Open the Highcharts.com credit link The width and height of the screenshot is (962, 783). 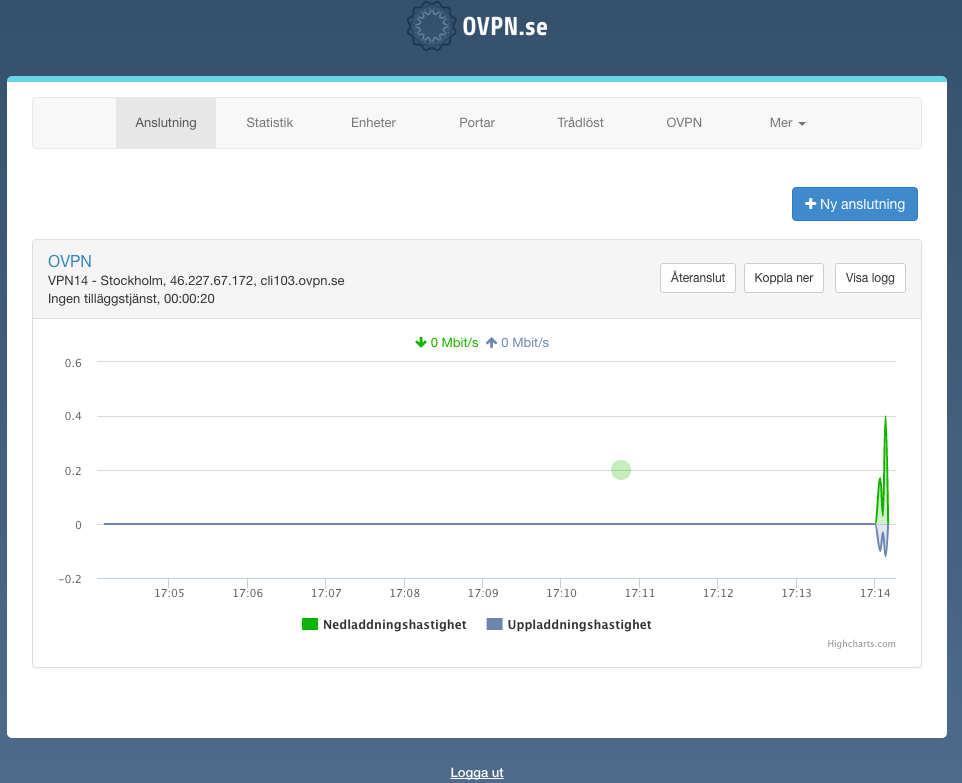861,644
